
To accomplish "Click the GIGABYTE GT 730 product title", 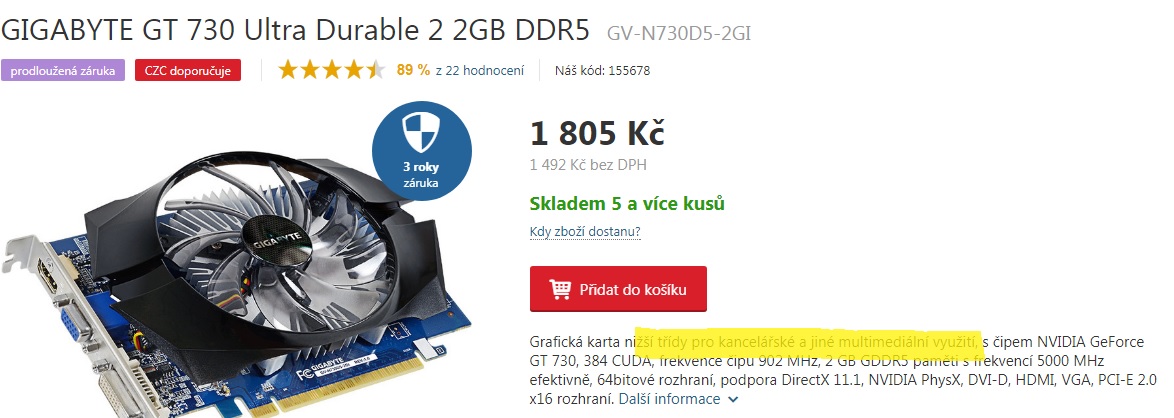I will (x=296, y=29).
